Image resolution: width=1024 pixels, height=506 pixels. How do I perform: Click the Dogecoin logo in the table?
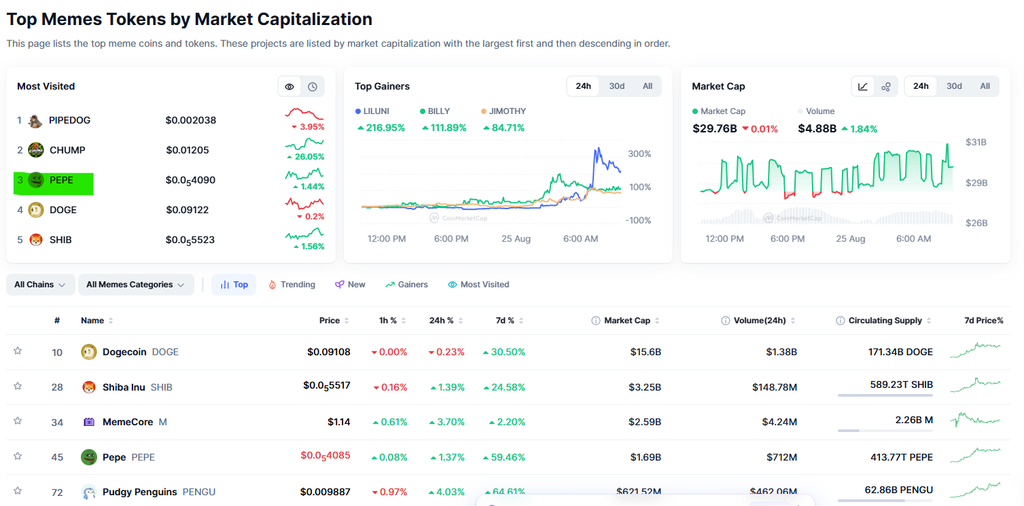point(89,352)
